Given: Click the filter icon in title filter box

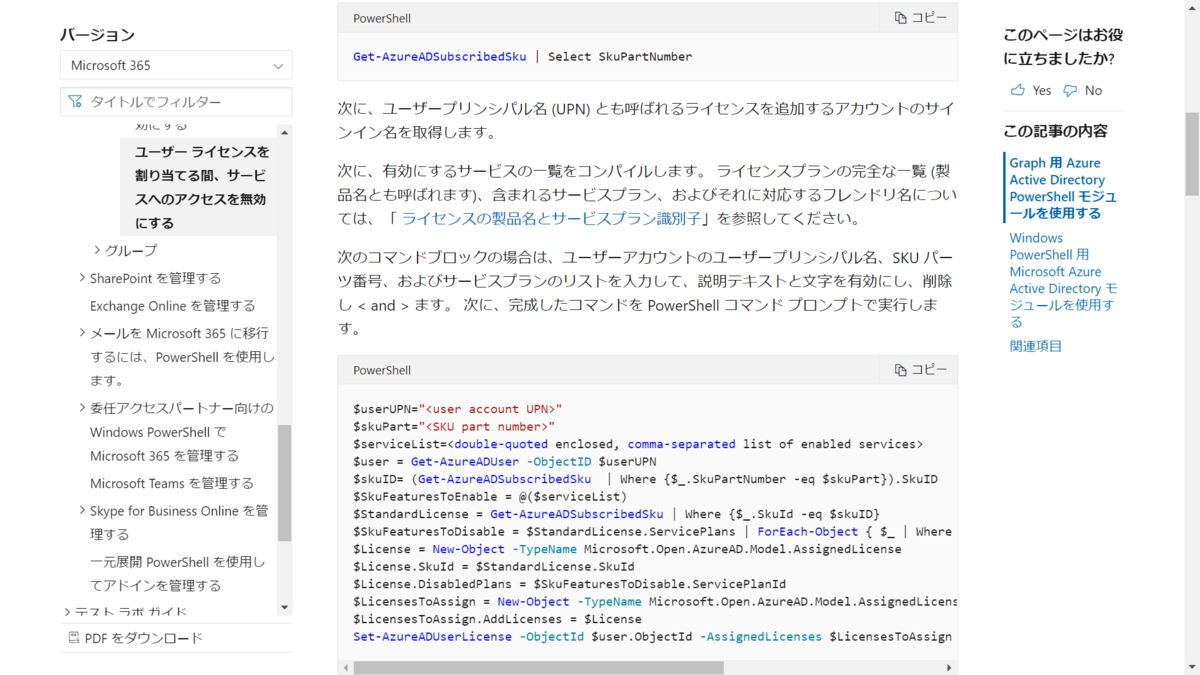Looking at the screenshot, I should tap(75, 102).
